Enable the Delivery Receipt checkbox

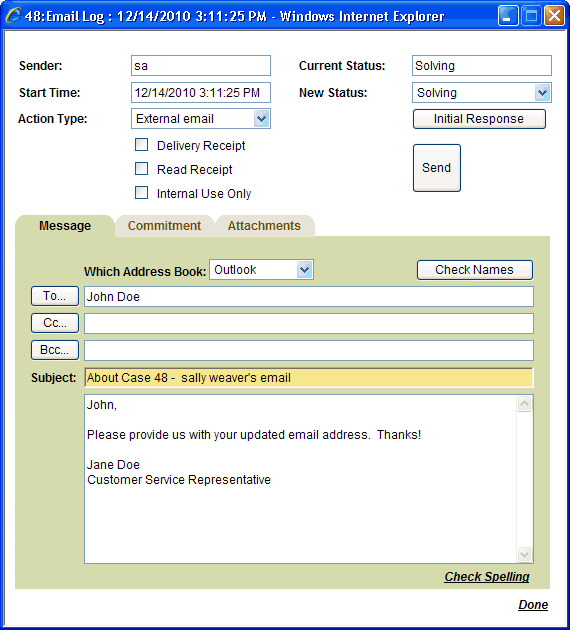(141, 145)
